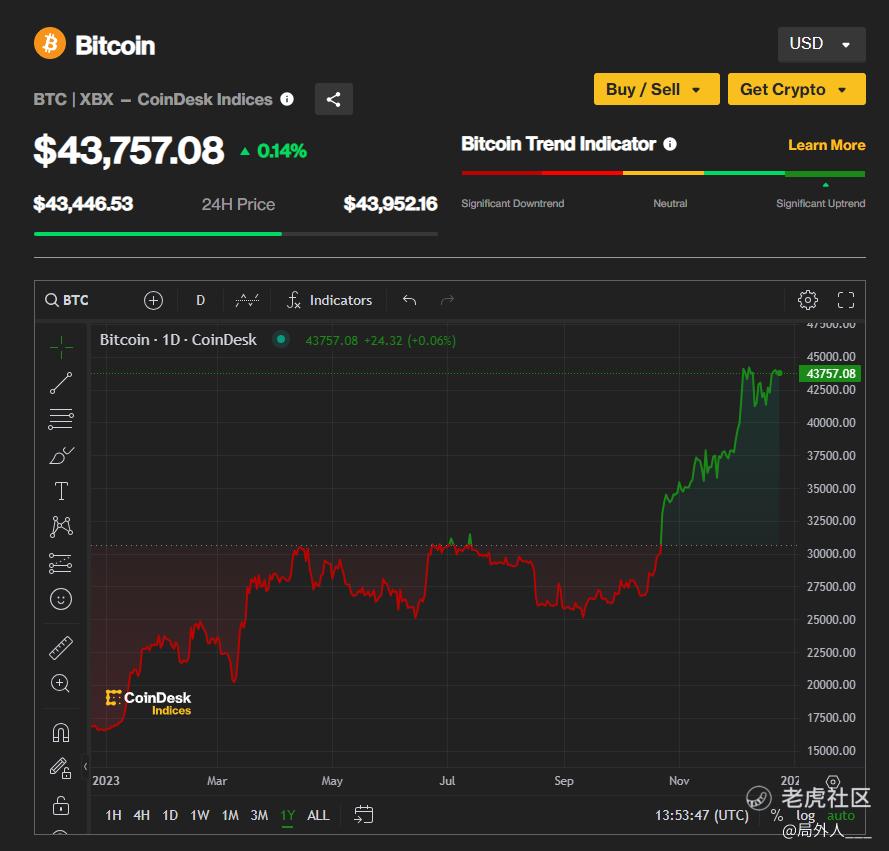Image resolution: width=889 pixels, height=851 pixels.
Task: Click the Bitcoin orange logo icon
Action: (x=49, y=44)
